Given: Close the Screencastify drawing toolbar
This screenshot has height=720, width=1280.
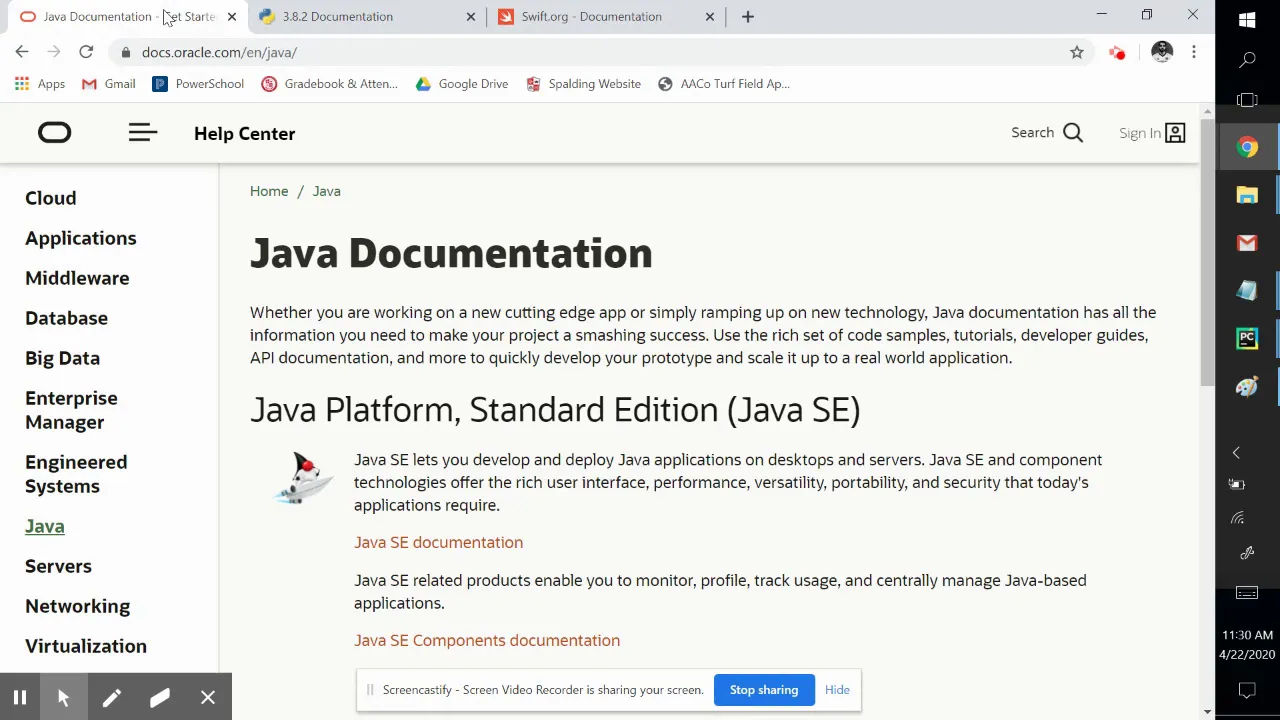Looking at the screenshot, I should pyautogui.click(x=207, y=697).
